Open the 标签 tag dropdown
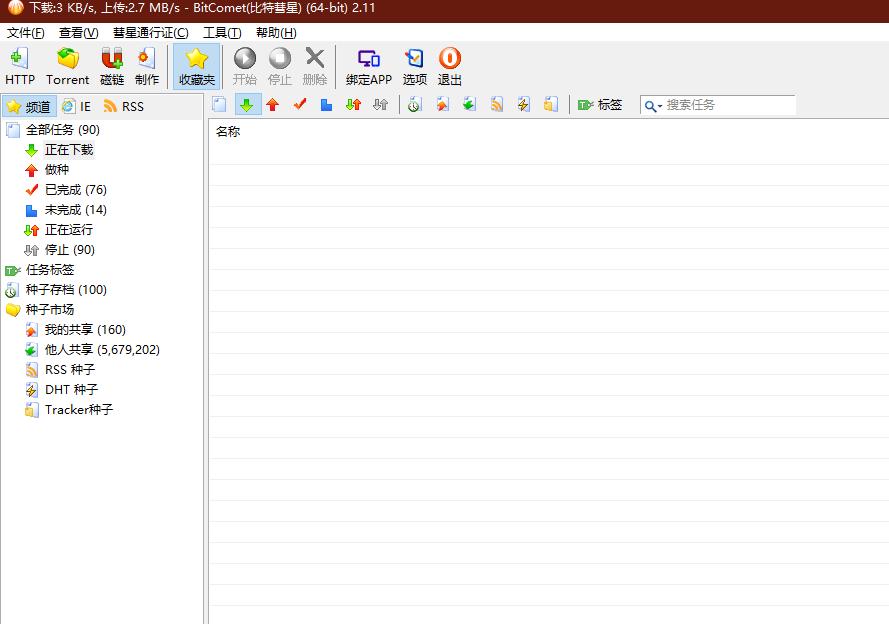The width and height of the screenshot is (889, 624). point(600,105)
